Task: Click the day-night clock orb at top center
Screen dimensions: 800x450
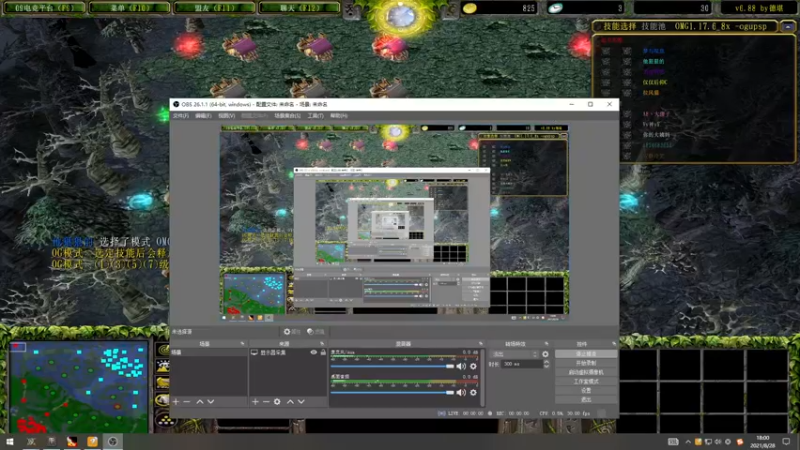Action: 401,16
